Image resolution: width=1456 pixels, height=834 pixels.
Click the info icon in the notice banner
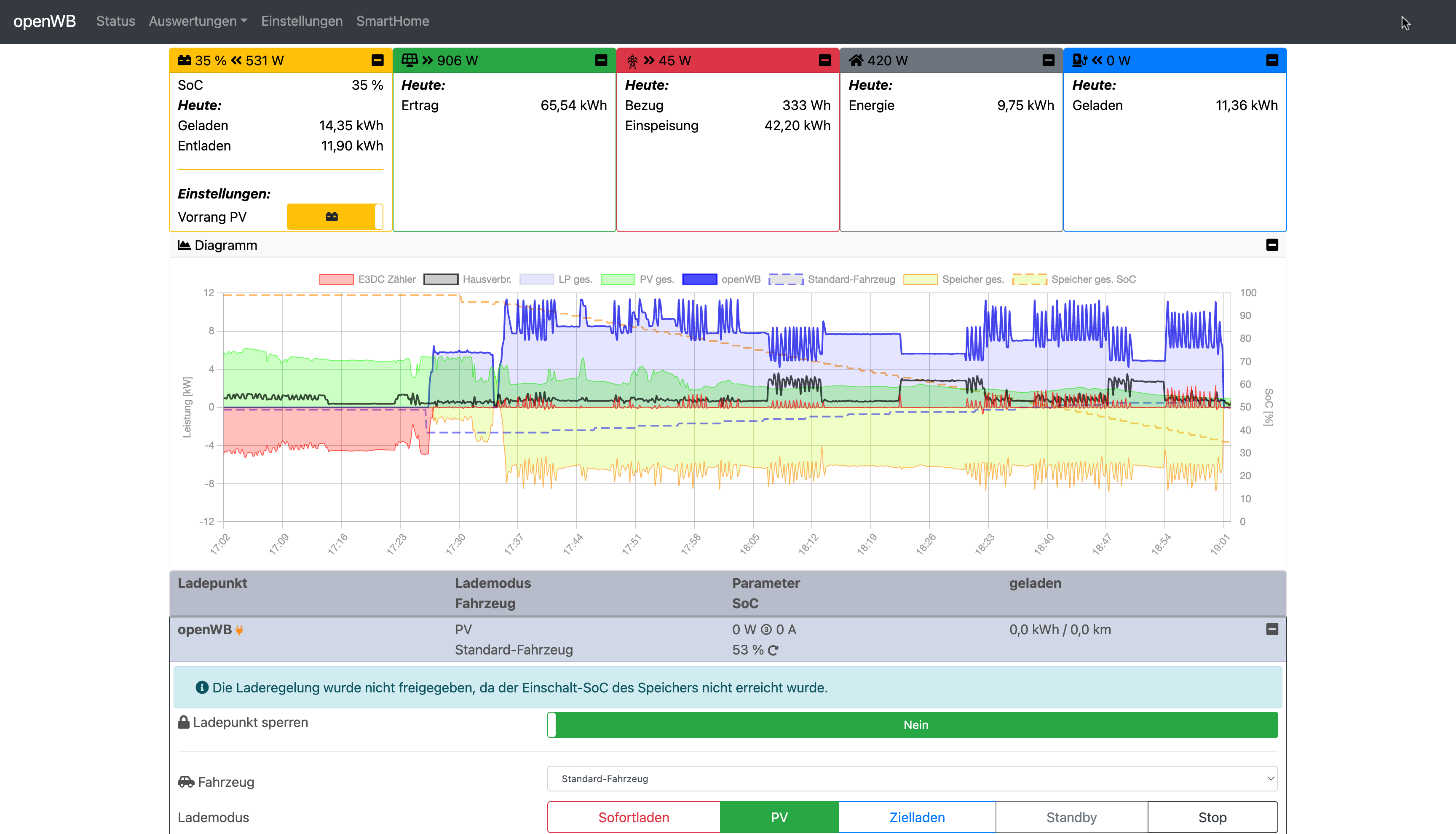[x=201, y=687]
